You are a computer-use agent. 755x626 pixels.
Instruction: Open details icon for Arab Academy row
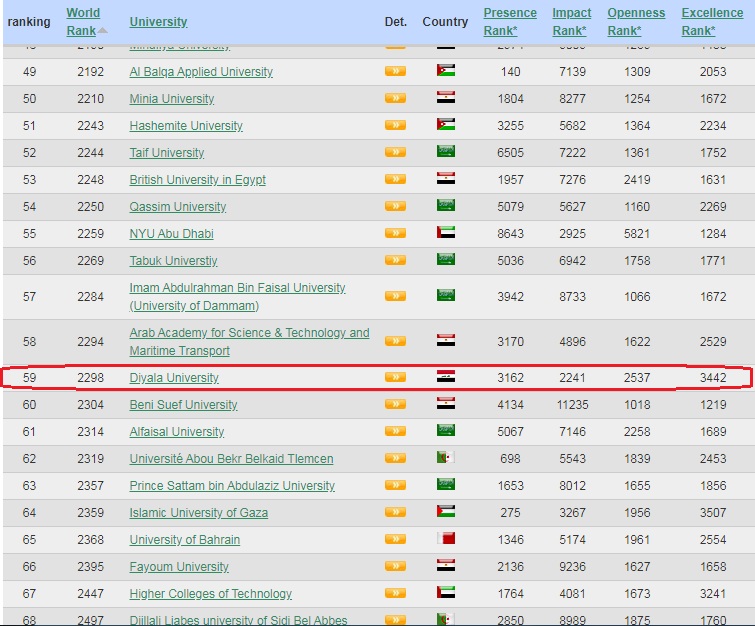click(395, 341)
